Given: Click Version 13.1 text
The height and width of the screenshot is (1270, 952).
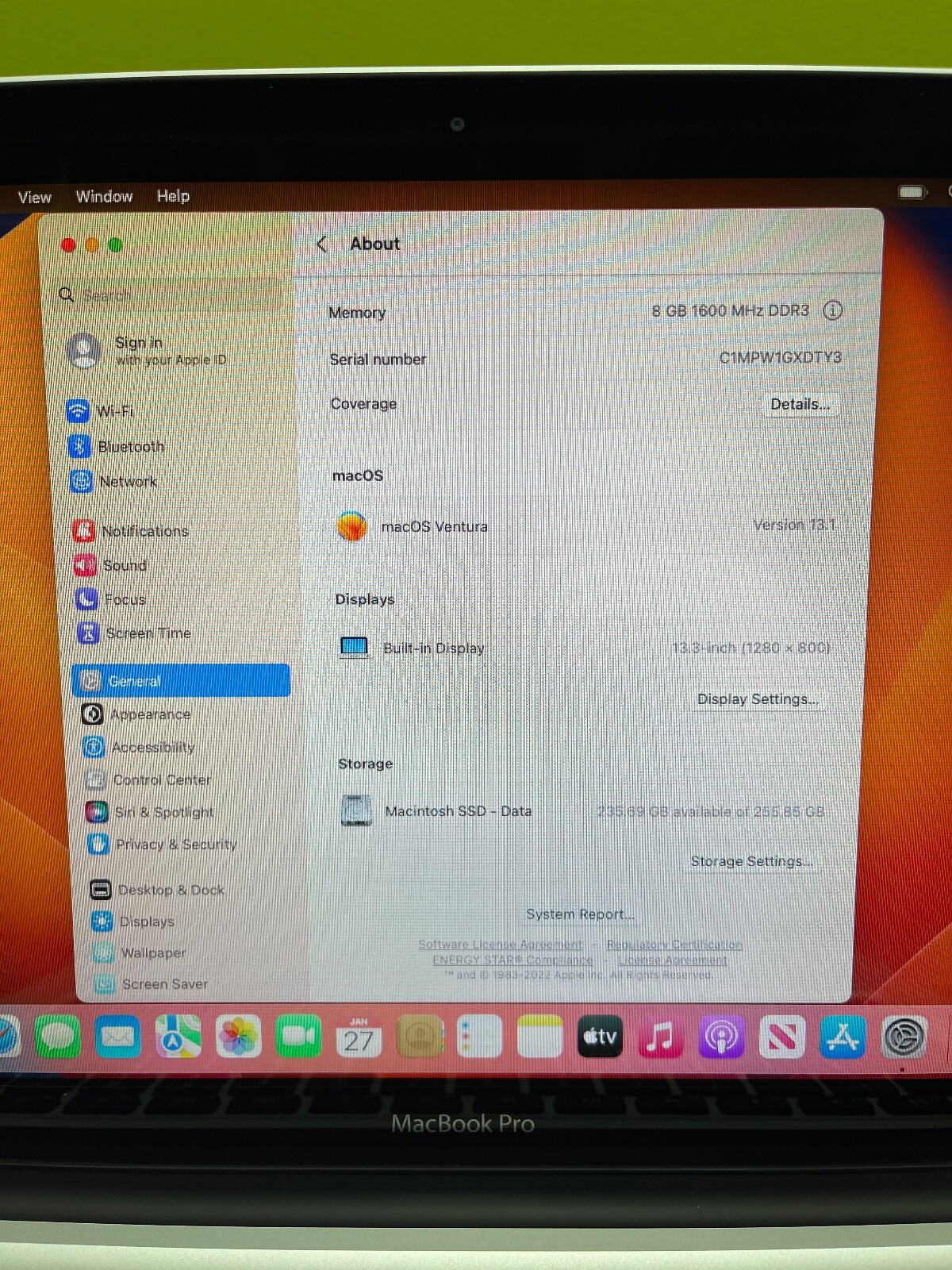Looking at the screenshot, I should point(794,525).
